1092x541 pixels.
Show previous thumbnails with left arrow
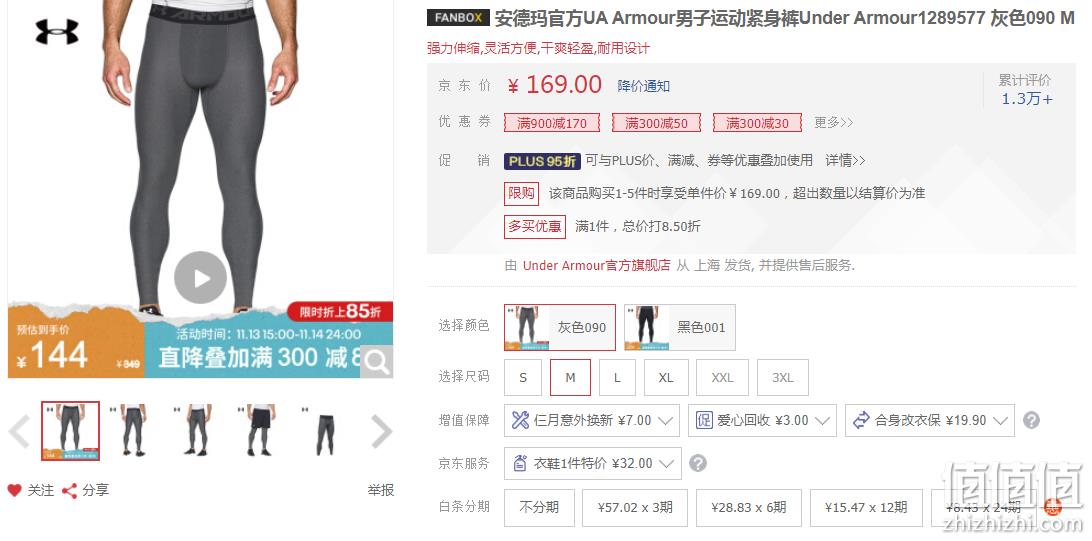pos(20,432)
